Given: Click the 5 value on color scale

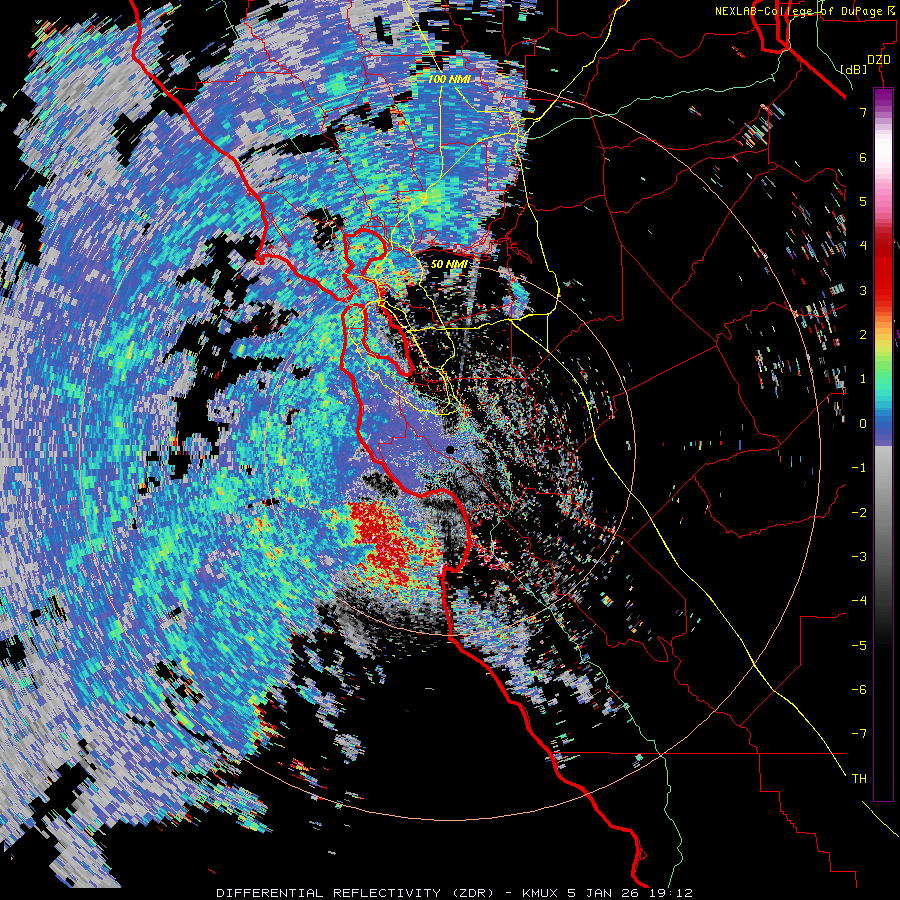Looking at the screenshot, I should (863, 201).
